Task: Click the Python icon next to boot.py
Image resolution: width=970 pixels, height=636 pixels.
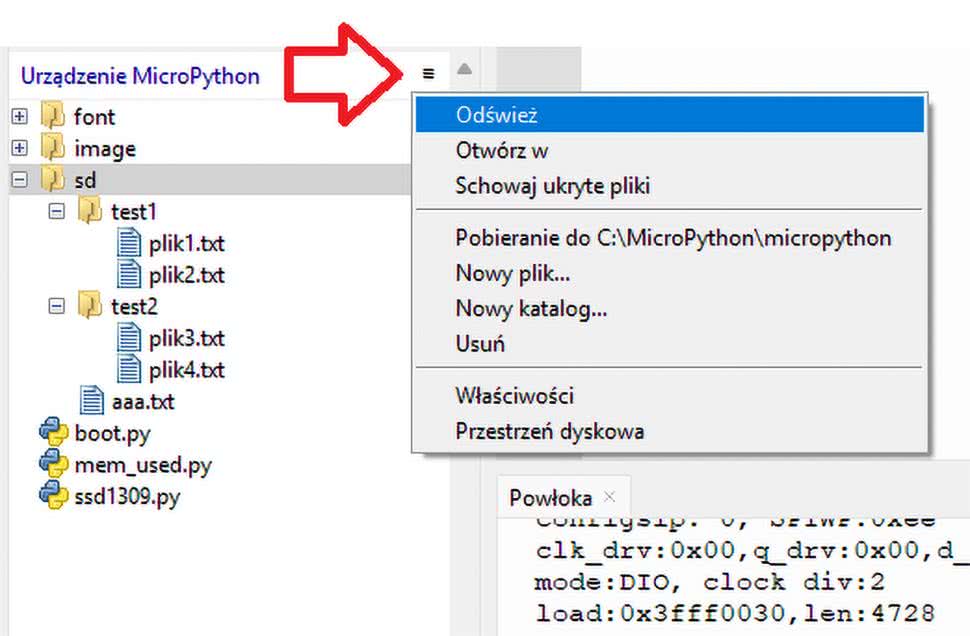Action: point(53,434)
